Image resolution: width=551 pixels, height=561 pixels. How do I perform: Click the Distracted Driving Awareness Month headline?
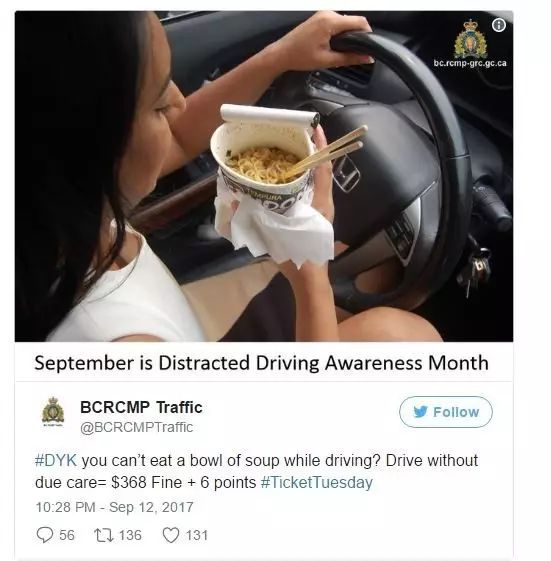tap(262, 363)
